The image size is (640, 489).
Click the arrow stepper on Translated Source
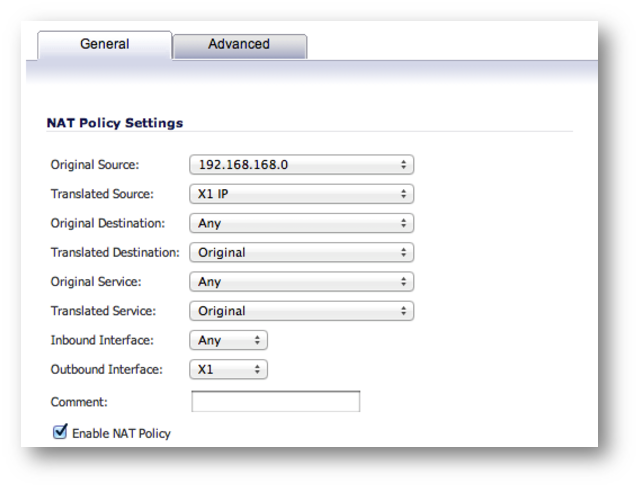[404, 194]
